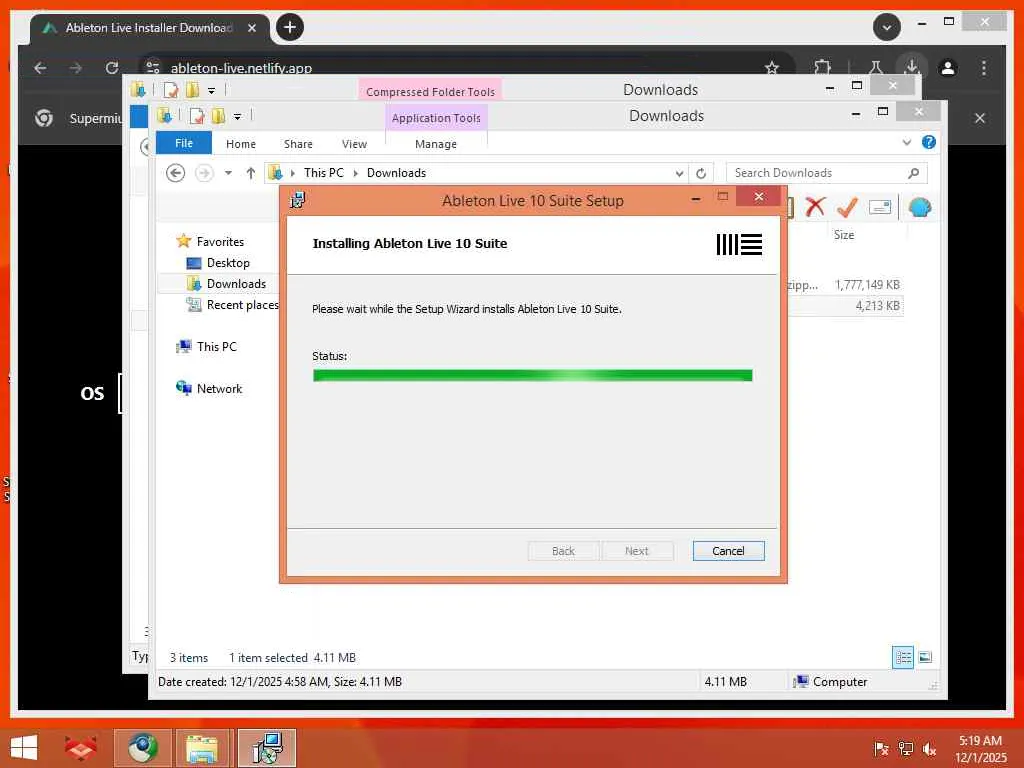Screen dimensions: 1024x768
Task: Click the browser forward arrow
Action: pyautogui.click(x=76, y=67)
